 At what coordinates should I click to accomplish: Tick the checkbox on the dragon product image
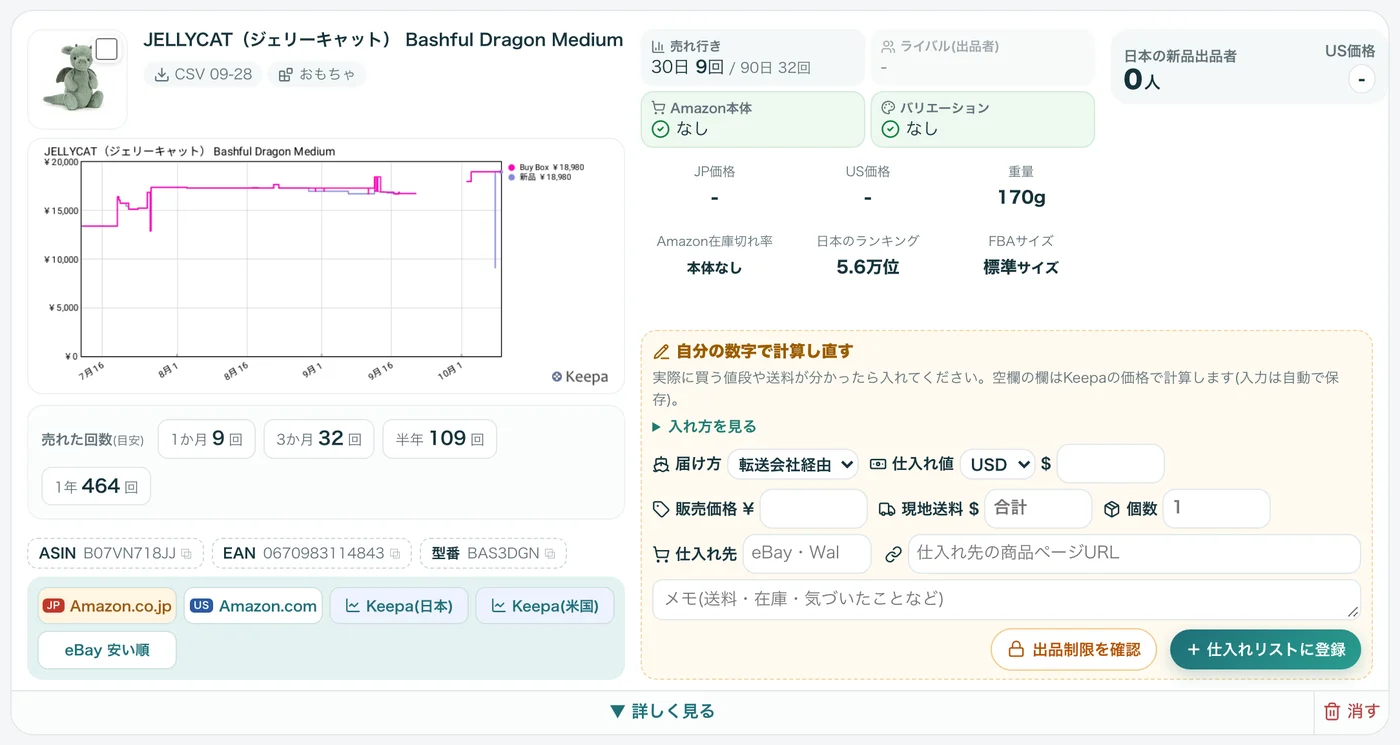tap(106, 49)
